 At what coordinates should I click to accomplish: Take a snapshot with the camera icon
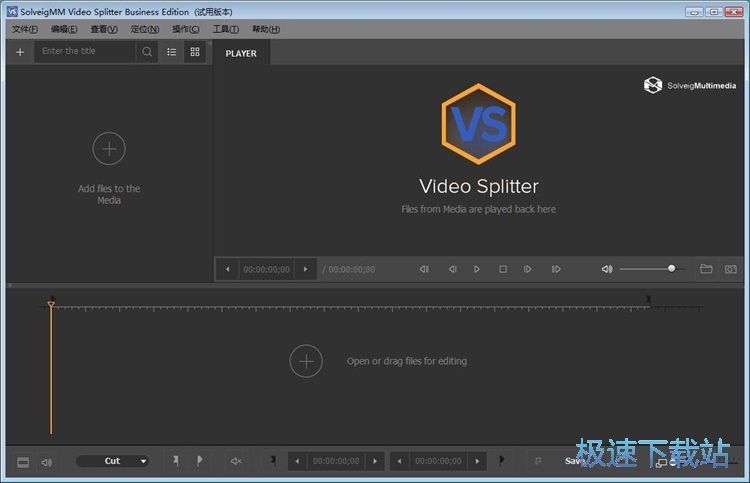[731, 269]
